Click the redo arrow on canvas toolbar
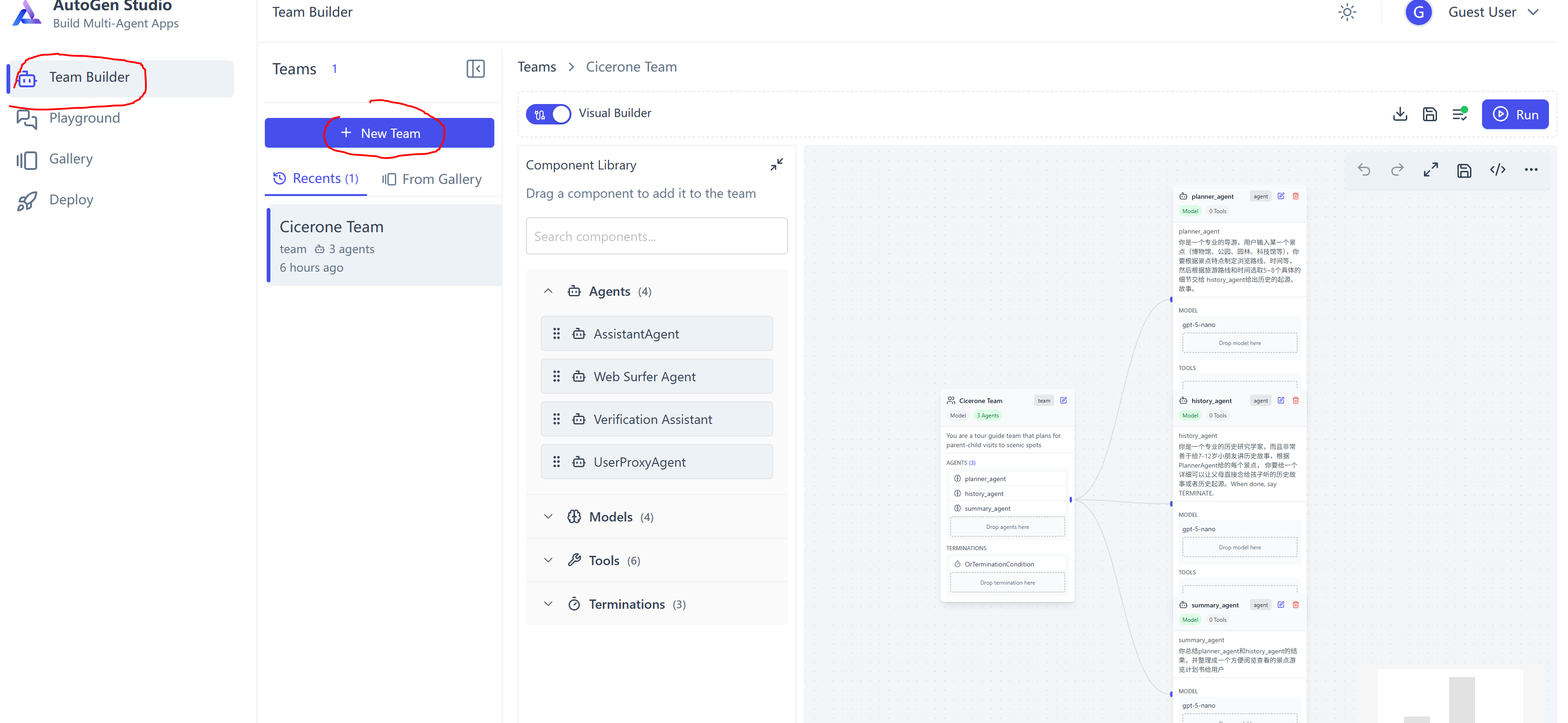 (1397, 170)
